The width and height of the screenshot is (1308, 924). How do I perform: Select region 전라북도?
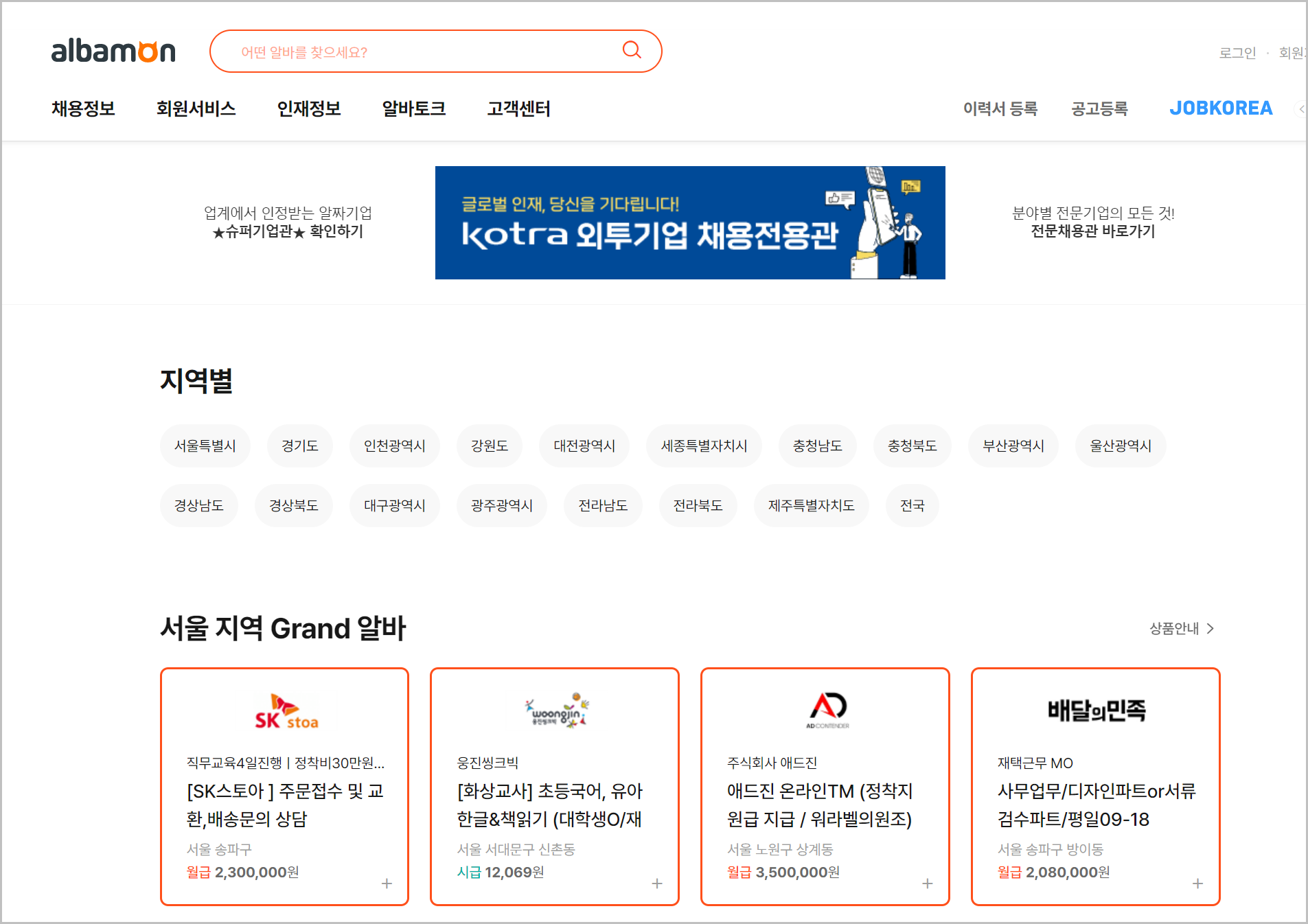(698, 506)
